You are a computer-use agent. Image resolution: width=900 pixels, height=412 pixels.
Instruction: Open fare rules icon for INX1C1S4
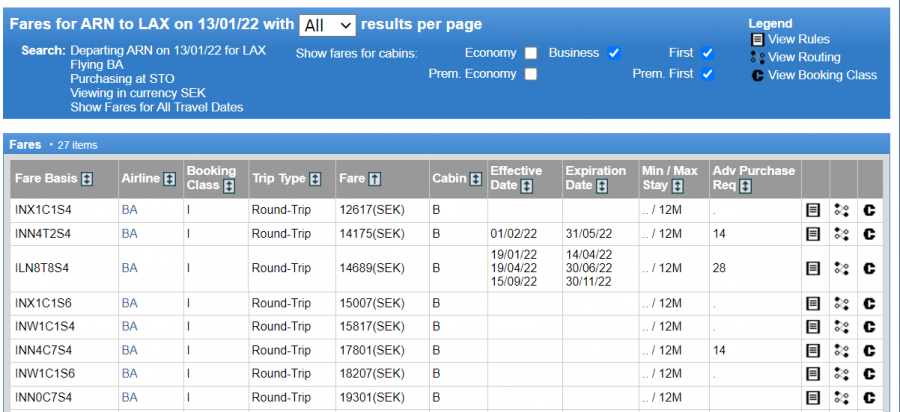(x=813, y=211)
